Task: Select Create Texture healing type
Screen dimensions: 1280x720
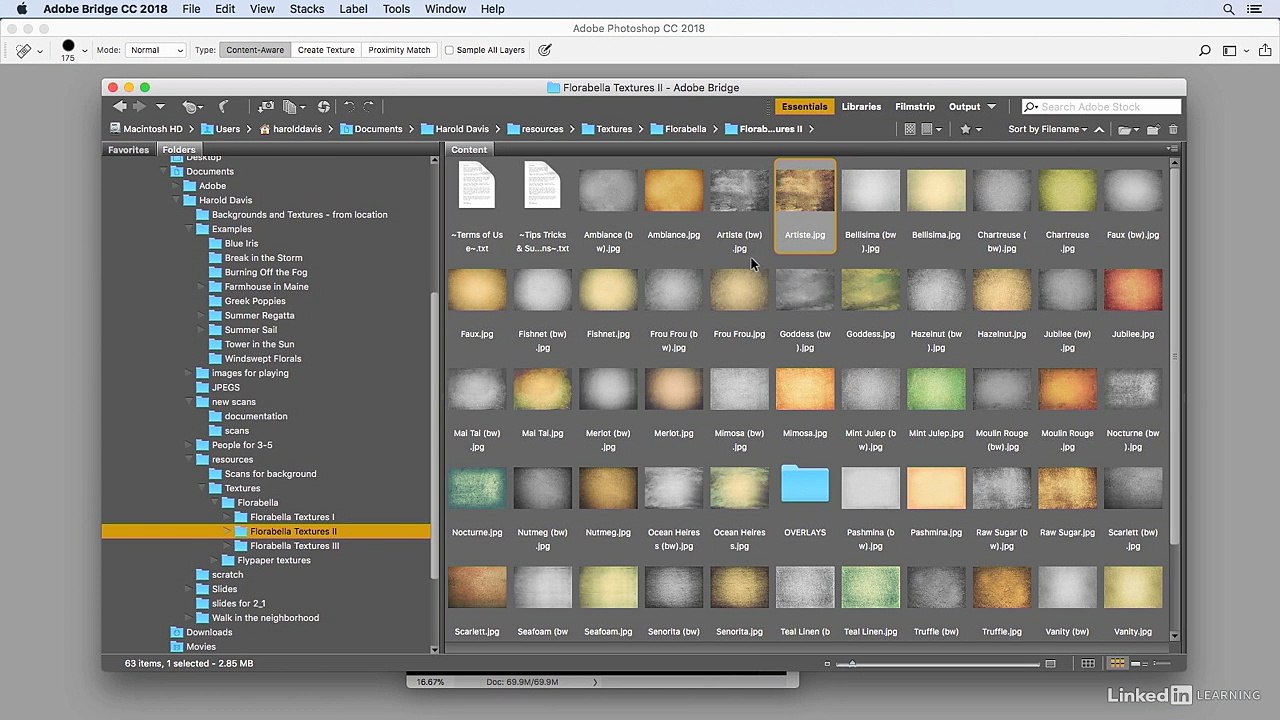Action: (x=326, y=50)
